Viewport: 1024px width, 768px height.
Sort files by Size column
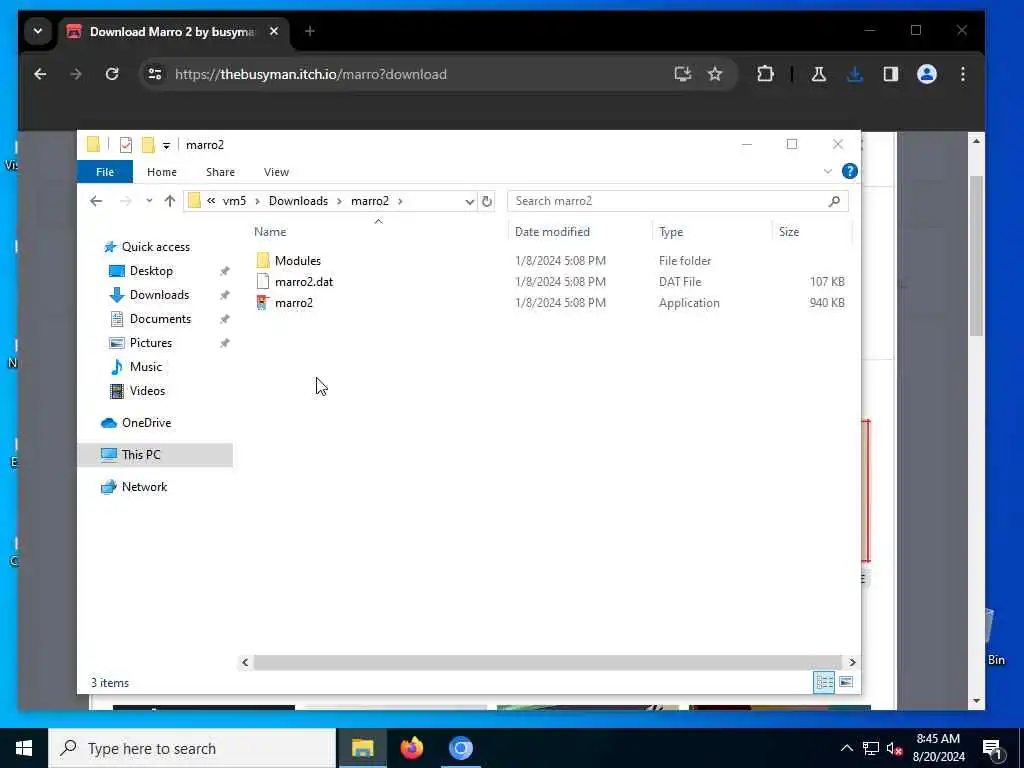tap(789, 232)
